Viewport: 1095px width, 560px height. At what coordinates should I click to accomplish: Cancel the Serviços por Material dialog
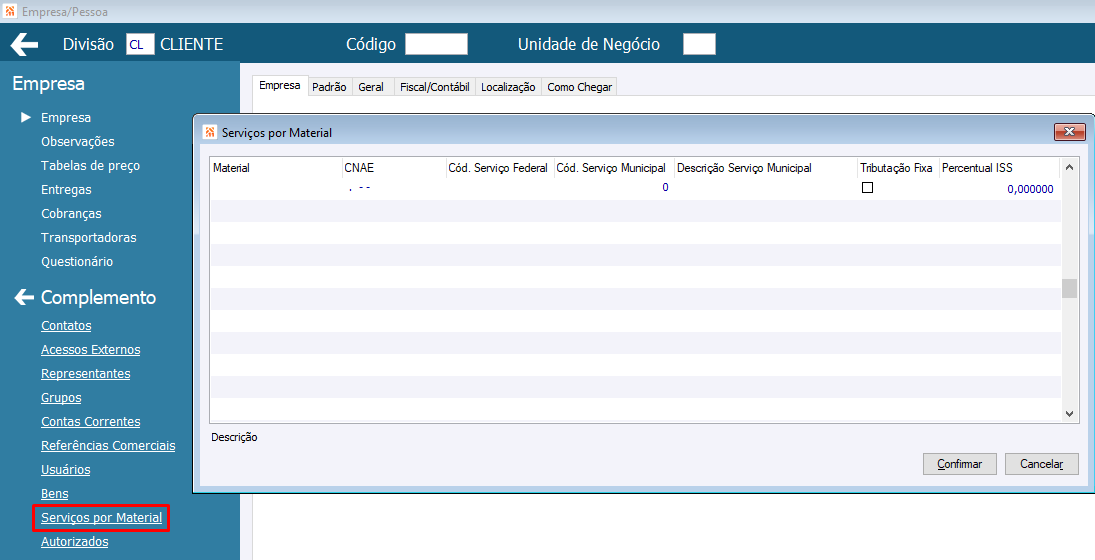coord(1041,464)
